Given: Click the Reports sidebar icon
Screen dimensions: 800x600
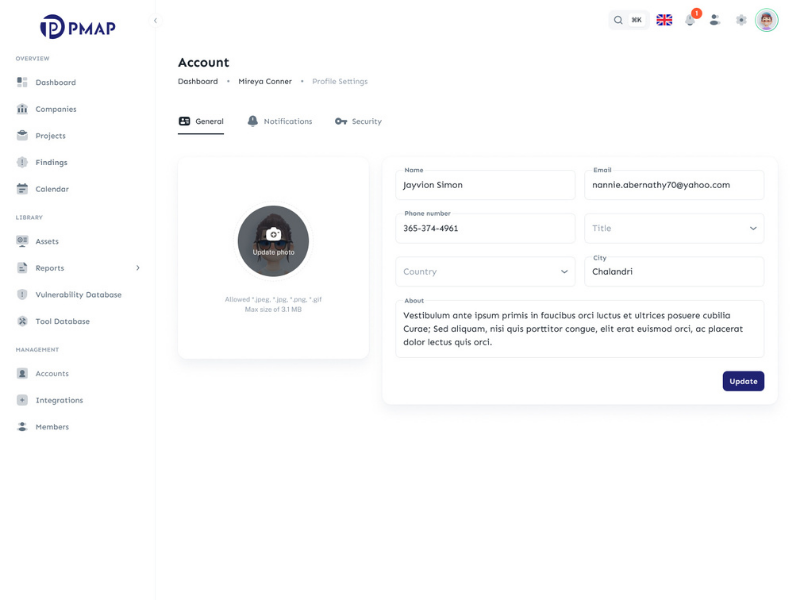Looking at the screenshot, I should pos(22,268).
